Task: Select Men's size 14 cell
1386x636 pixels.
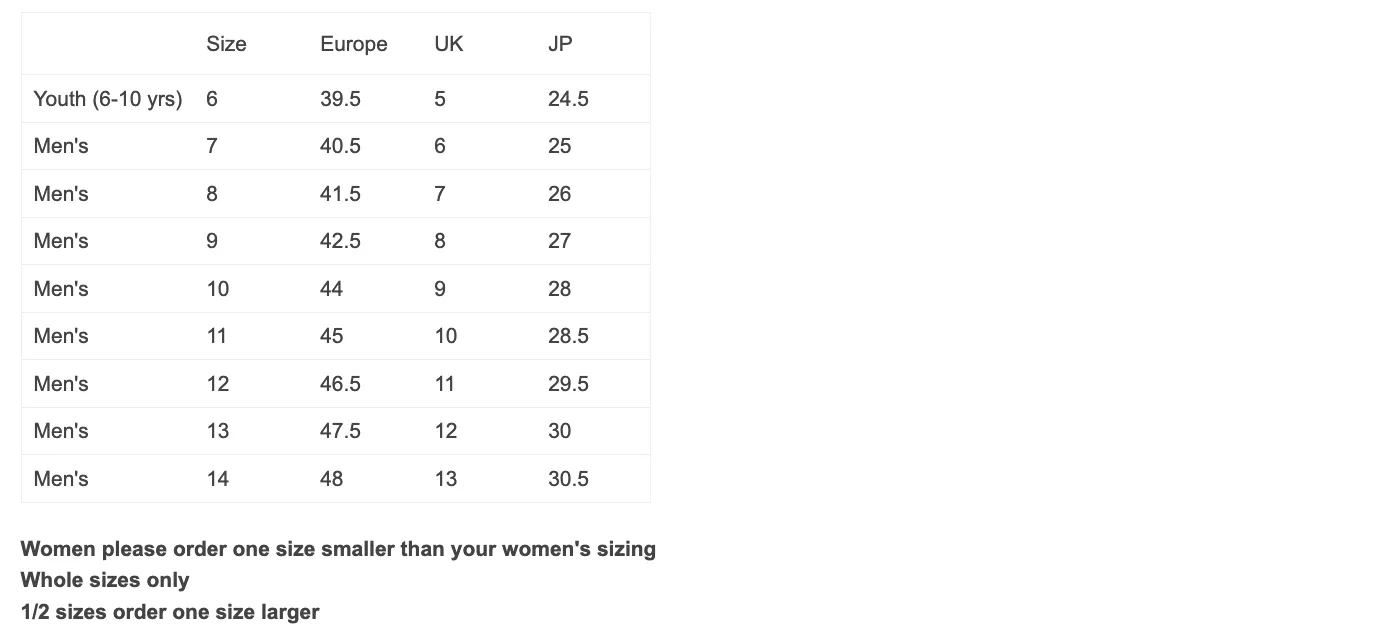Action: (217, 479)
